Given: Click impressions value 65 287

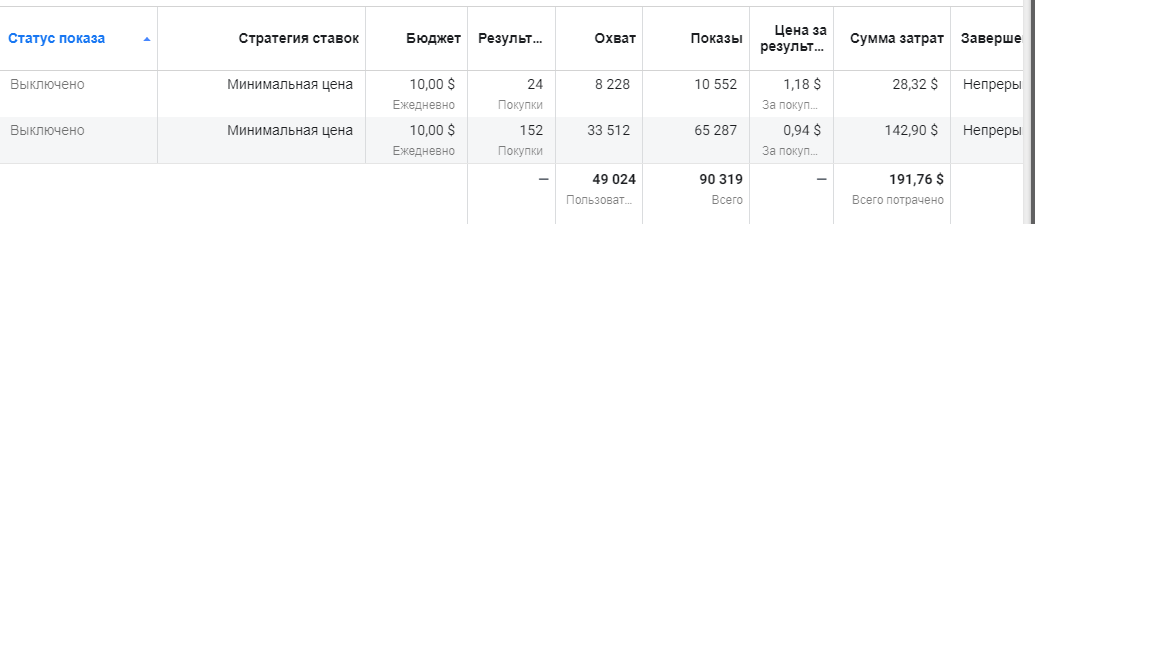Looking at the screenshot, I should tap(716, 131).
